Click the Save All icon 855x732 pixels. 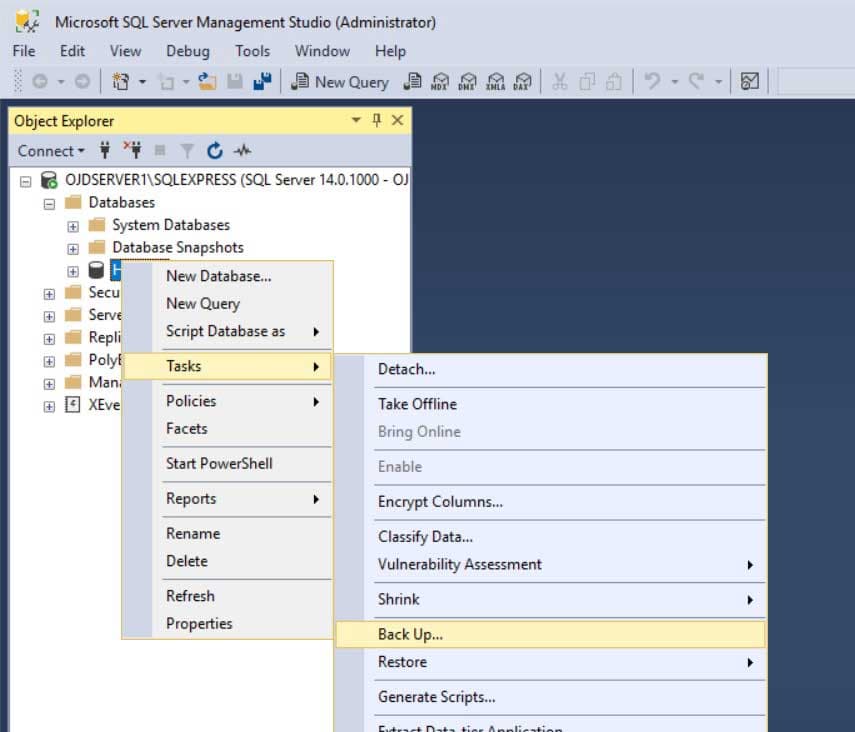pyautogui.click(x=262, y=82)
